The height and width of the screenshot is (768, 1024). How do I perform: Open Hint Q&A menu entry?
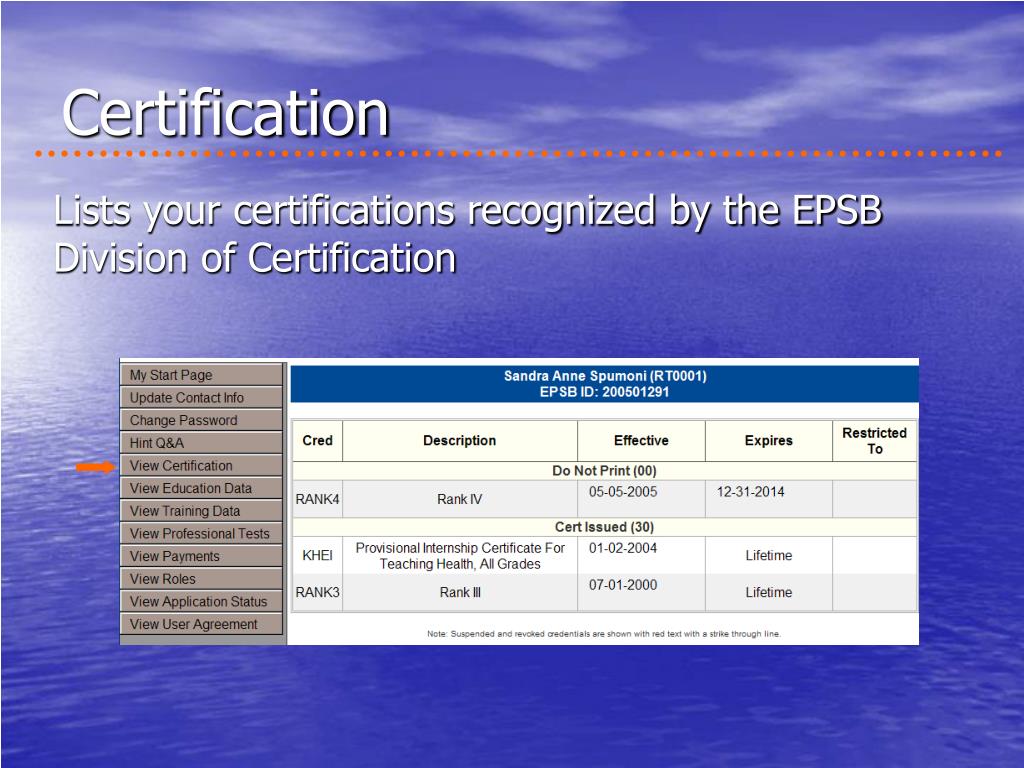(x=201, y=443)
